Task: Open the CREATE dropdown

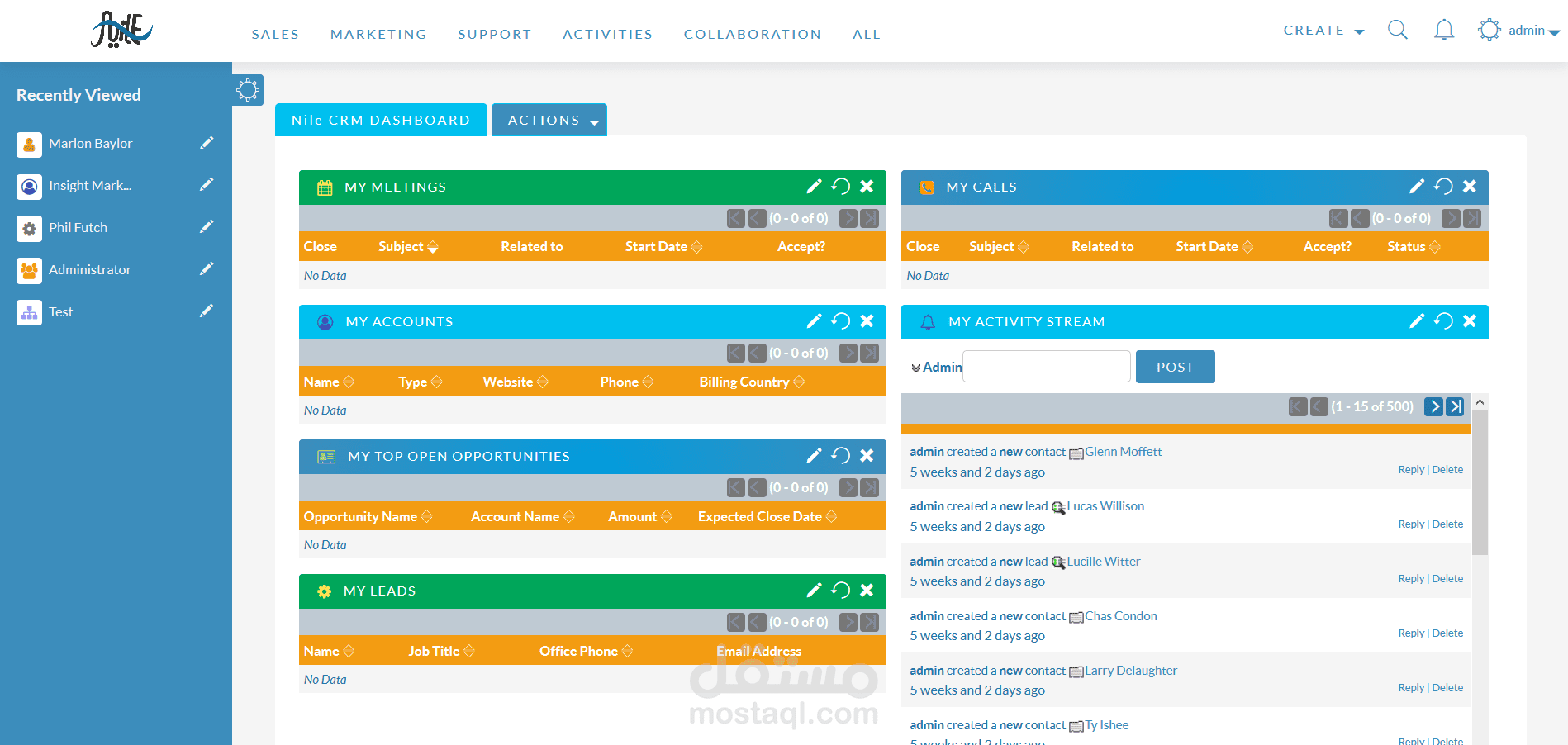Action: click(x=1323, y=31)
